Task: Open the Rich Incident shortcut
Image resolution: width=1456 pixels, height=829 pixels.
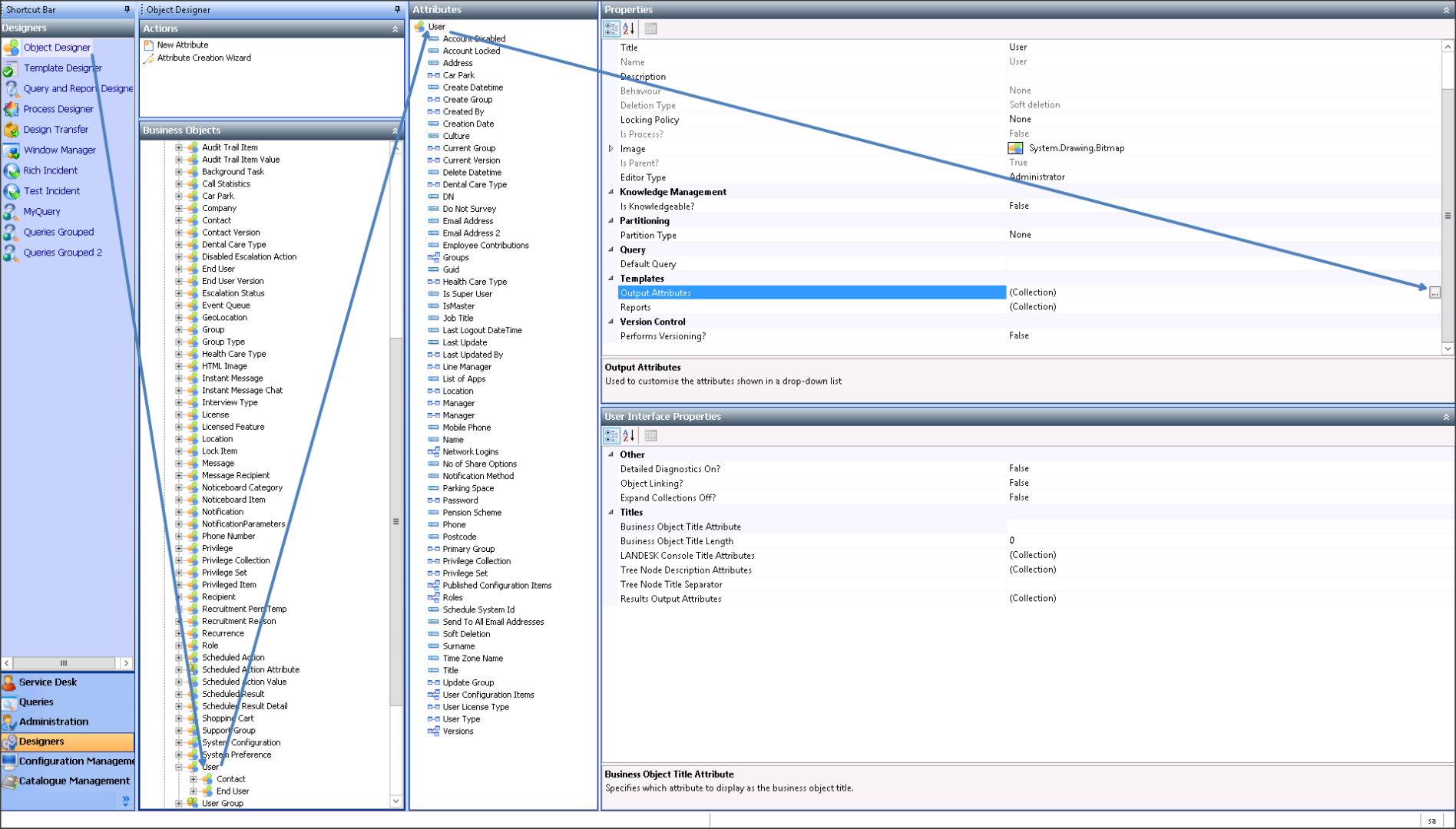Action: click(50, 170)
